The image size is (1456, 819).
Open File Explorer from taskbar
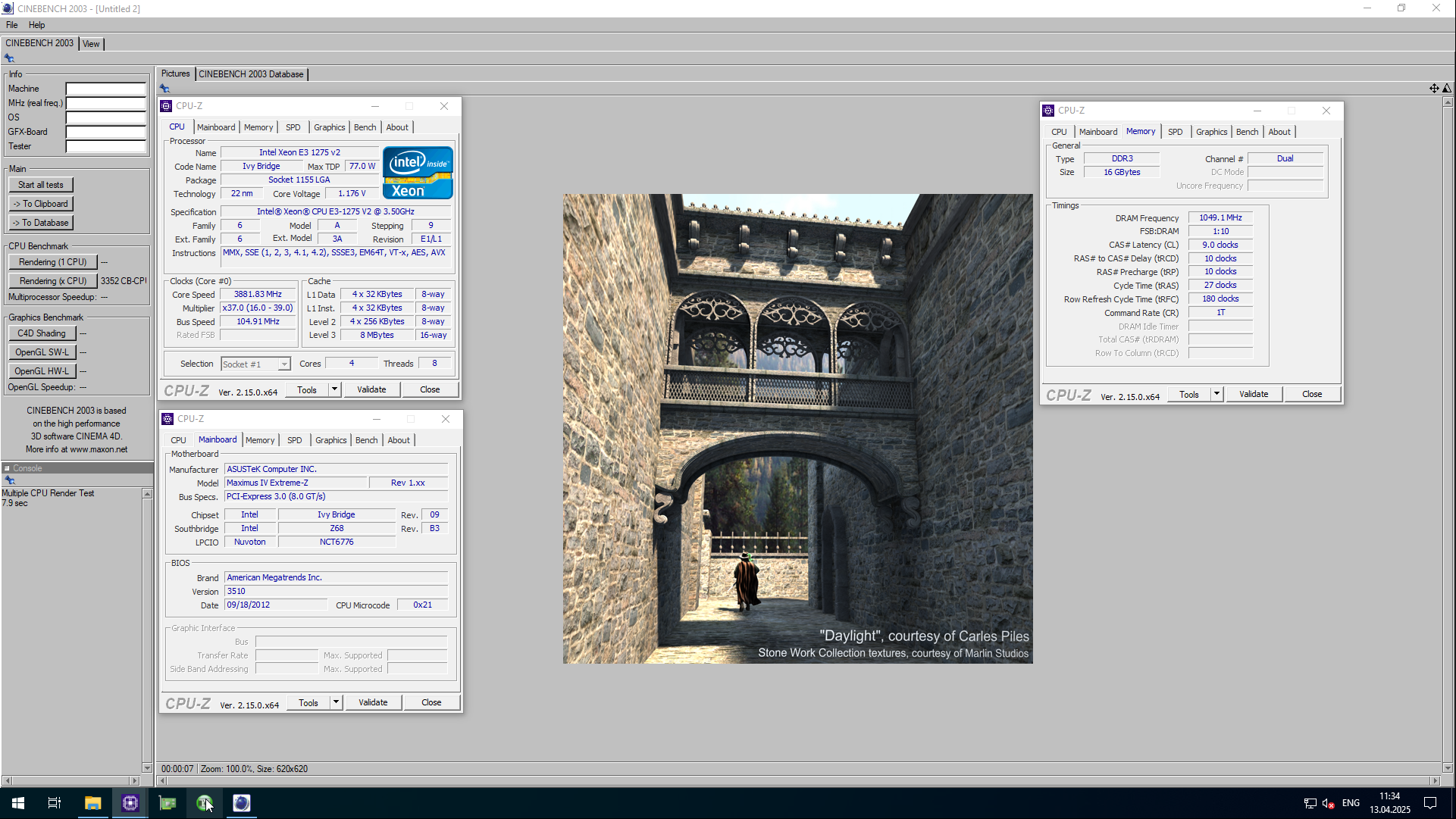(92, 803)
